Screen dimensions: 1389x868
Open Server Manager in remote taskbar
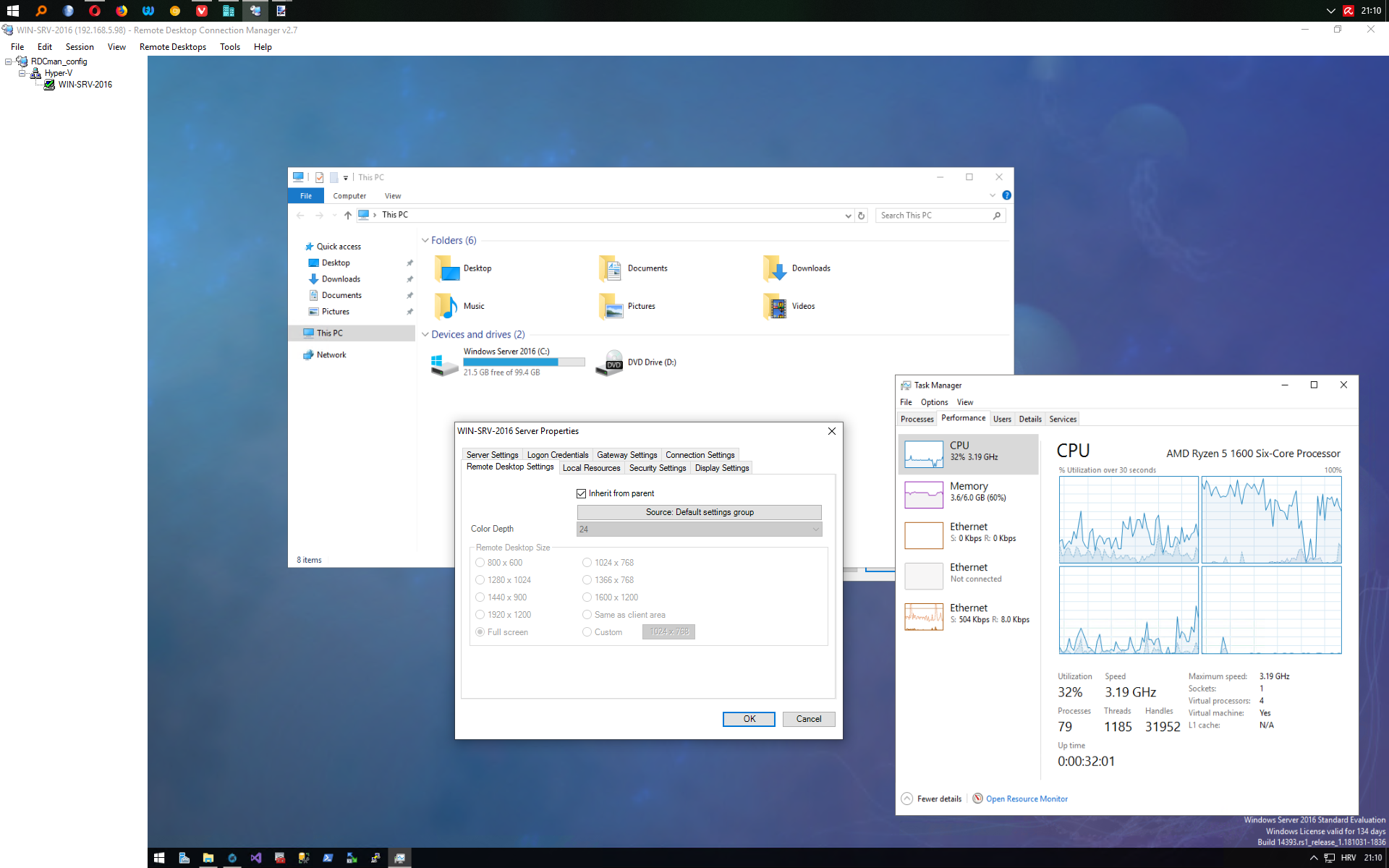[184, 858]
